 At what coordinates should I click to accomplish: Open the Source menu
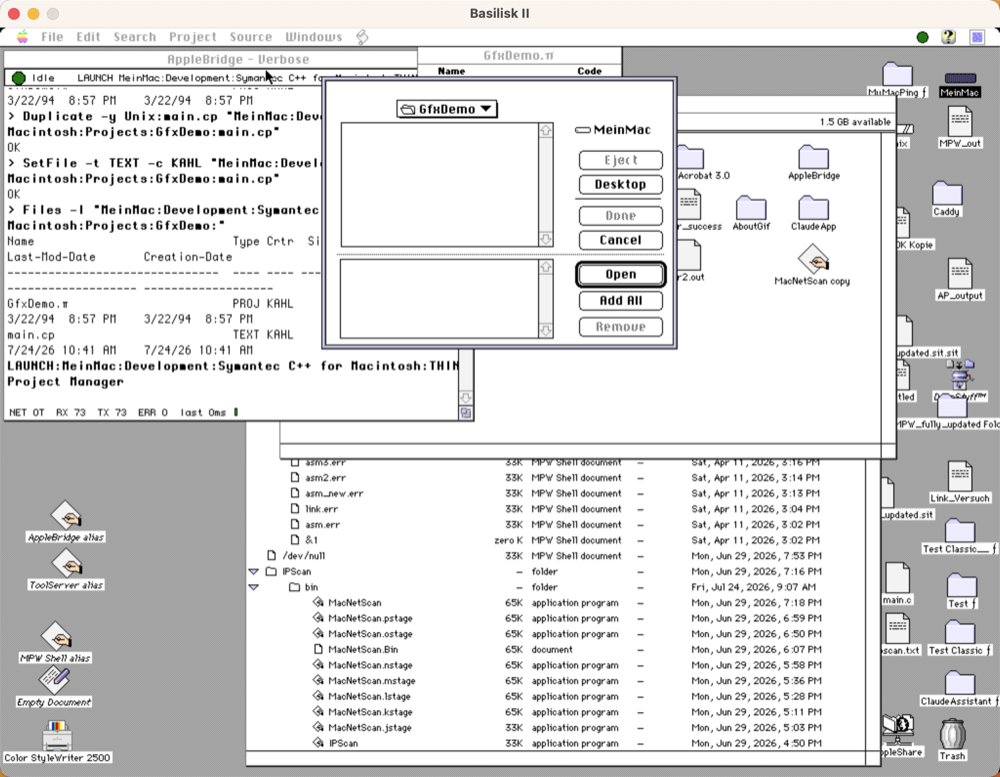[x=251, y=37]
